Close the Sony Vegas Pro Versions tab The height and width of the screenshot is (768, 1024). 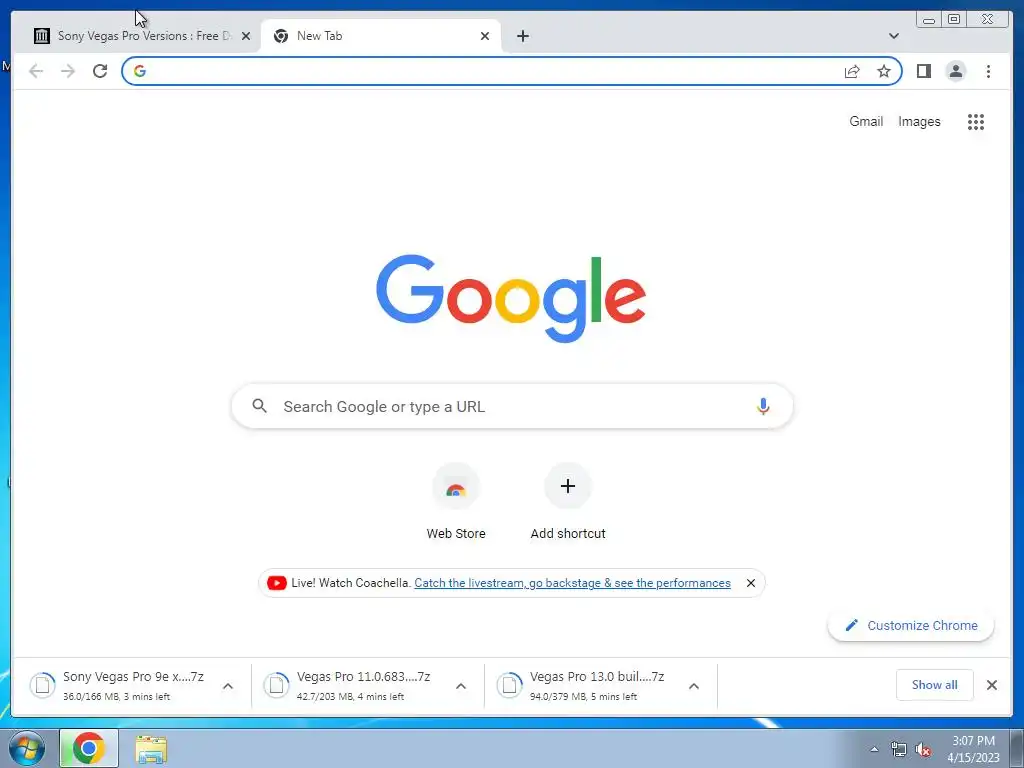246,36
